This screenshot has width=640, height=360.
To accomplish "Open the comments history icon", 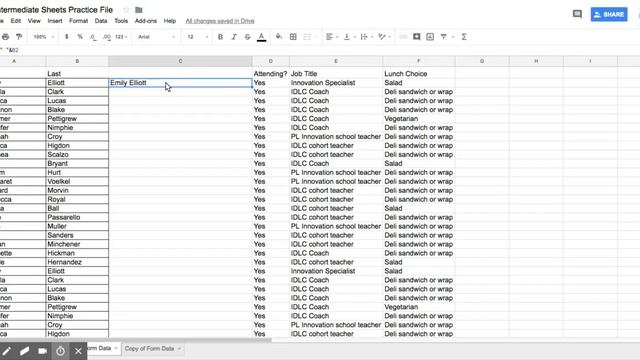I will 577,14.
